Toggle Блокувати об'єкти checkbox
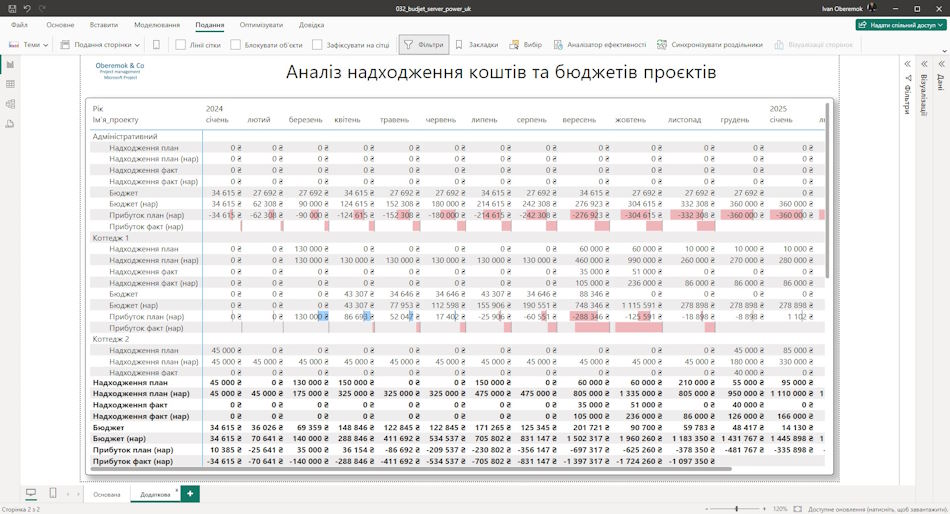Screen dimensions: 950x514 click(235, 45)
